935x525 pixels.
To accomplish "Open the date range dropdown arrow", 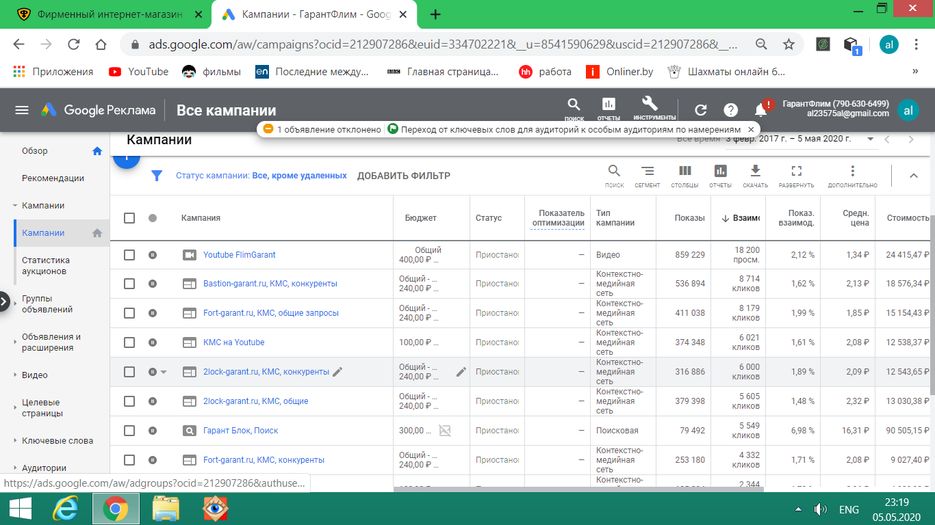I will [870, 139].
